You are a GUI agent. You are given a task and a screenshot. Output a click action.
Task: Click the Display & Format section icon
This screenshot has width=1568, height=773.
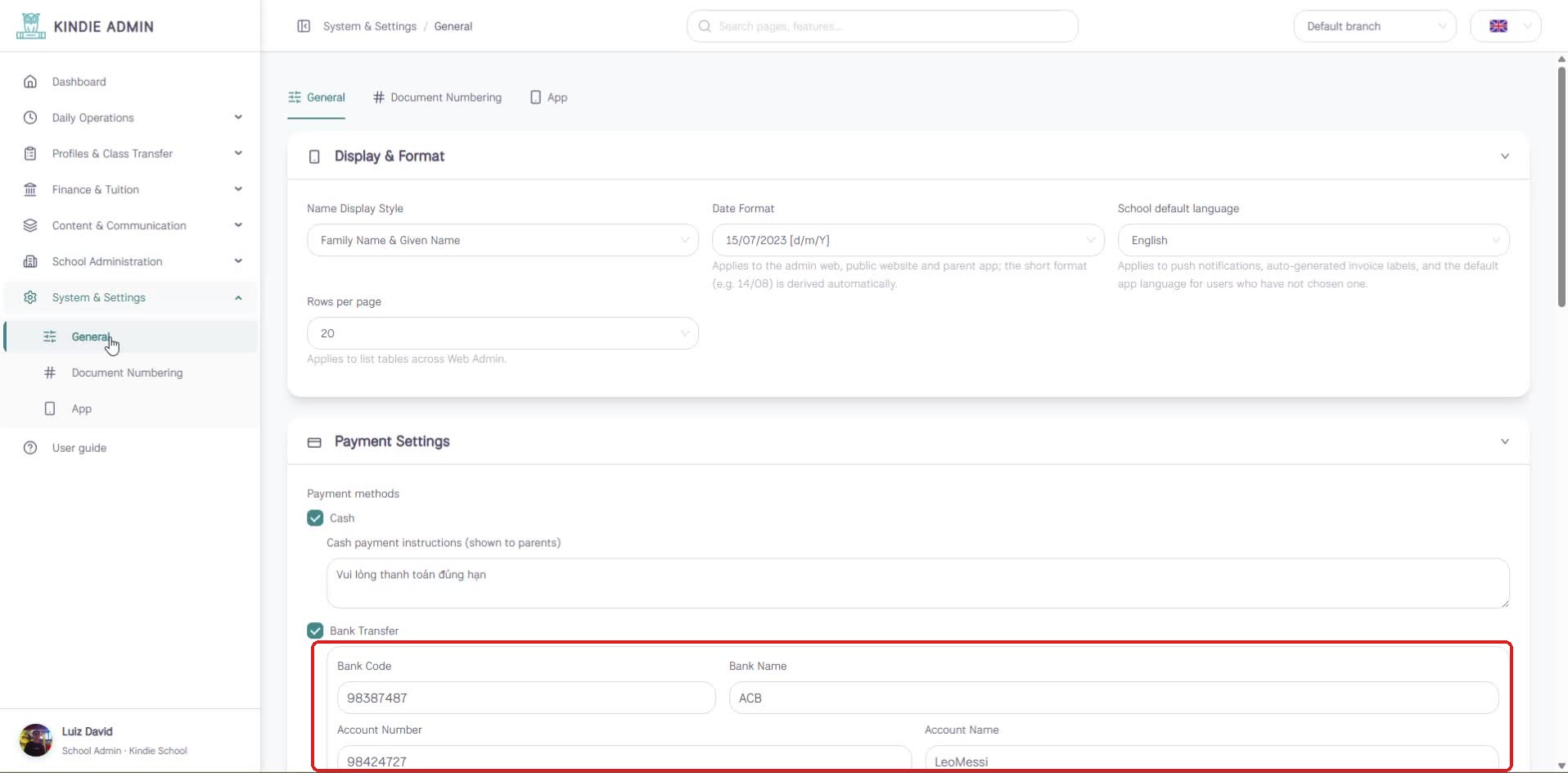(314, 156)
